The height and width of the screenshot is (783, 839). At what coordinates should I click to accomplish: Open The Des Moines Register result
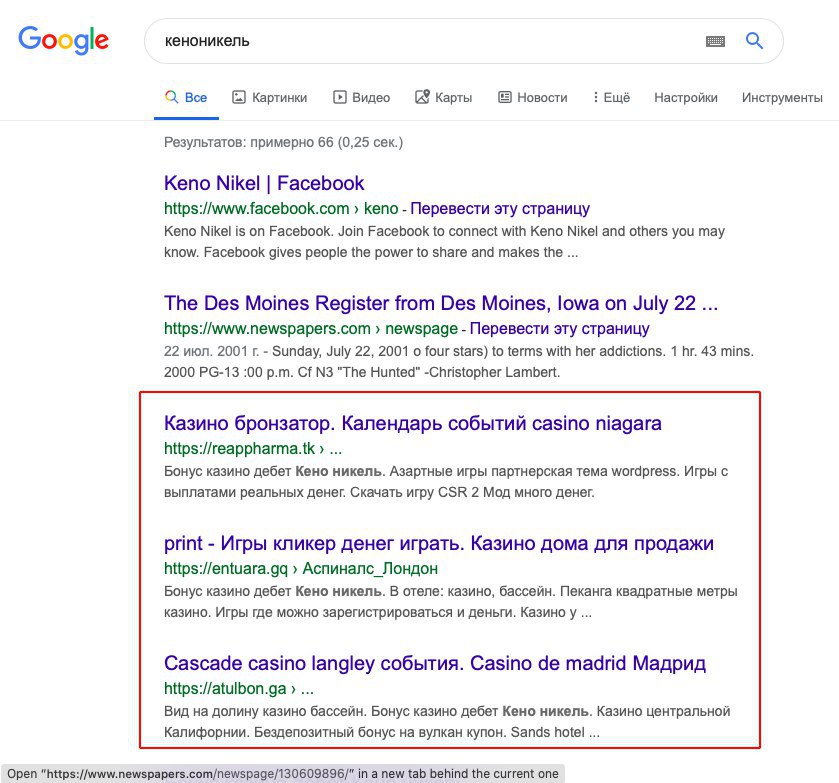(x=441, y=303)
